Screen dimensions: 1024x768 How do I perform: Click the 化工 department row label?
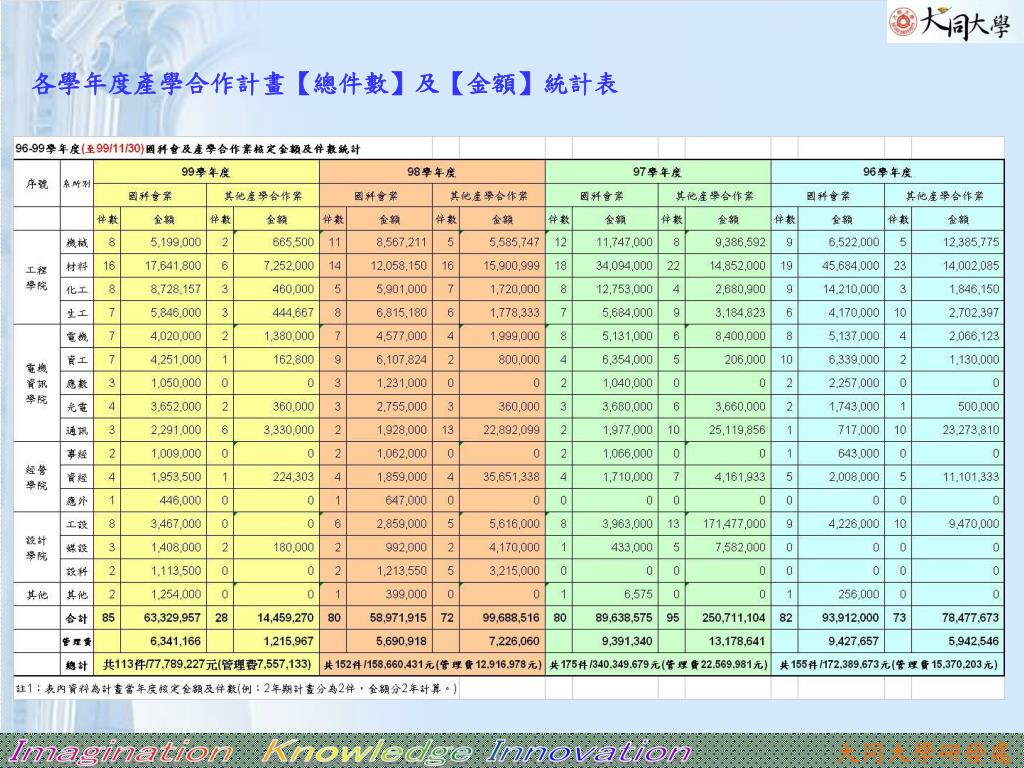pos(77,290)
